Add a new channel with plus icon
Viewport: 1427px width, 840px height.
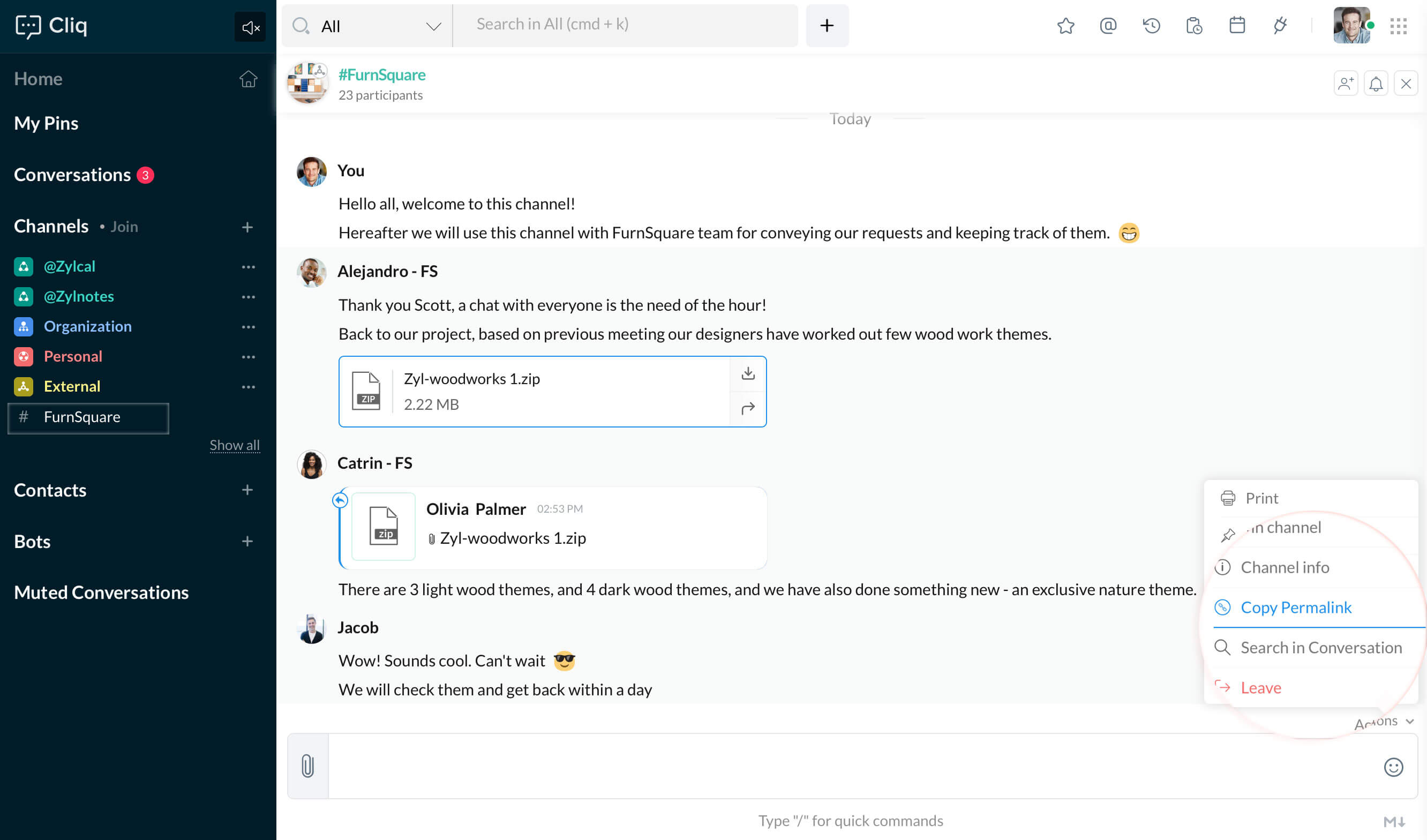pyautogui.click(x=247, y=227)
